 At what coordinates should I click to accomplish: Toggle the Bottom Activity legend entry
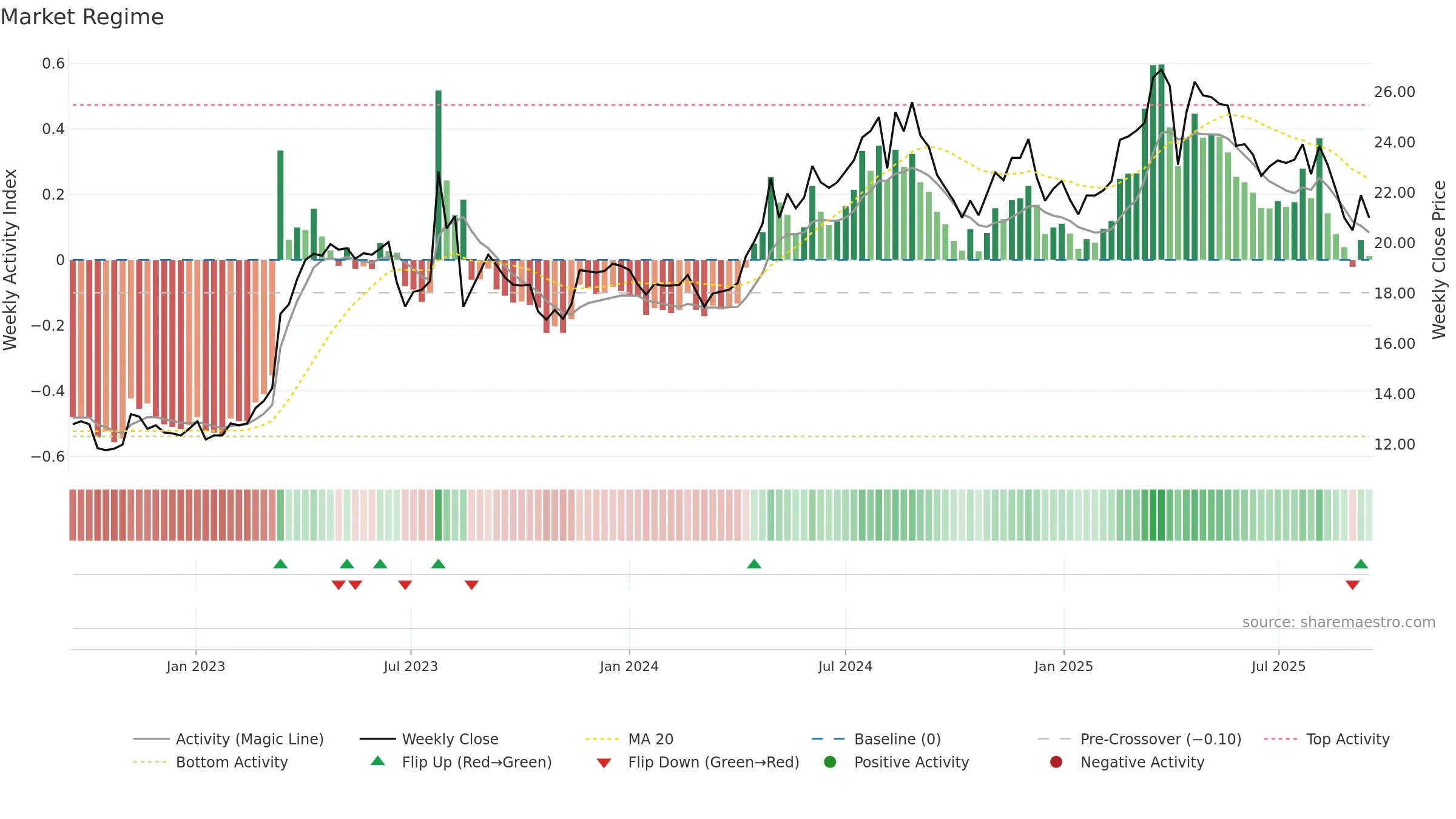211,762
